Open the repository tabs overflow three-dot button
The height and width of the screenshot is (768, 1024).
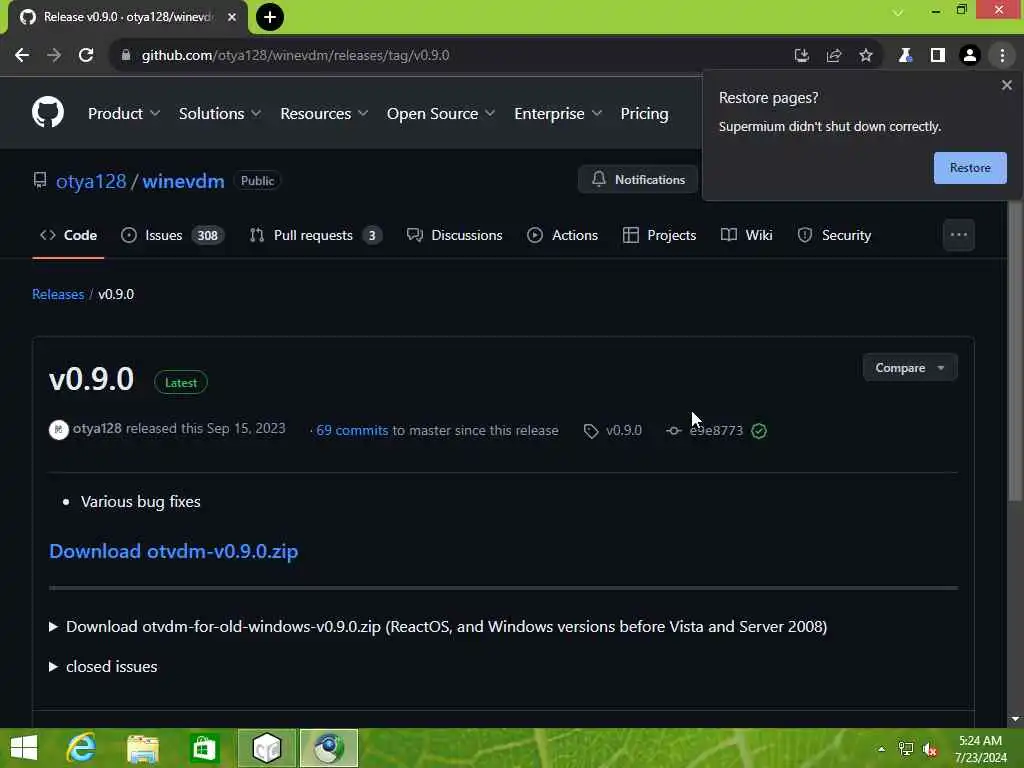[958, 235]
